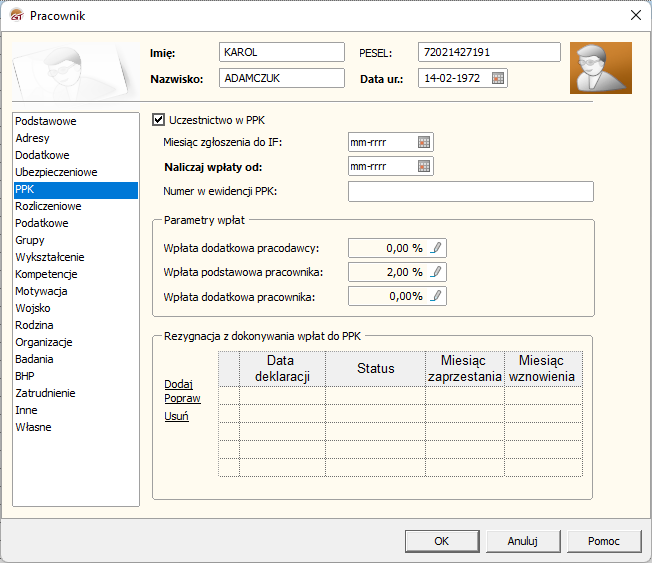Open calendar for Miesiąc zgłoszenia do IF
652x563 pixels.
(424, 142)
